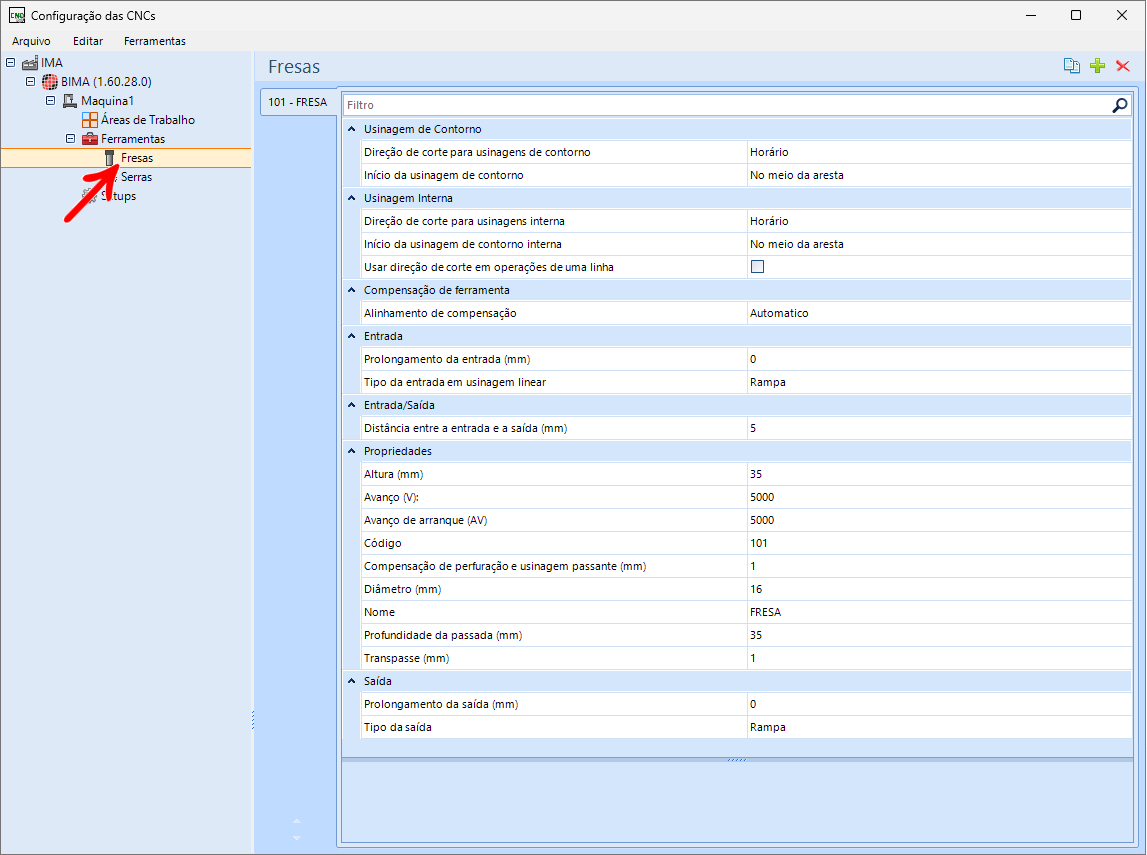This screenshot has width=1147, height=855.
Task: Collapse the Usinagem Interna group
Action: coord(352,198)
